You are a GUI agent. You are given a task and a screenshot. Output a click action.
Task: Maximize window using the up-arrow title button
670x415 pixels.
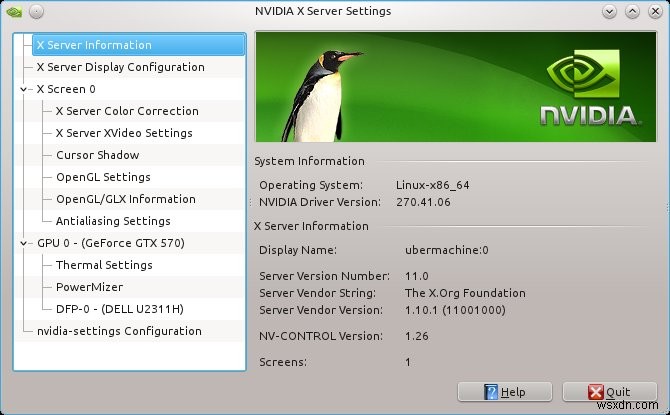632,12
